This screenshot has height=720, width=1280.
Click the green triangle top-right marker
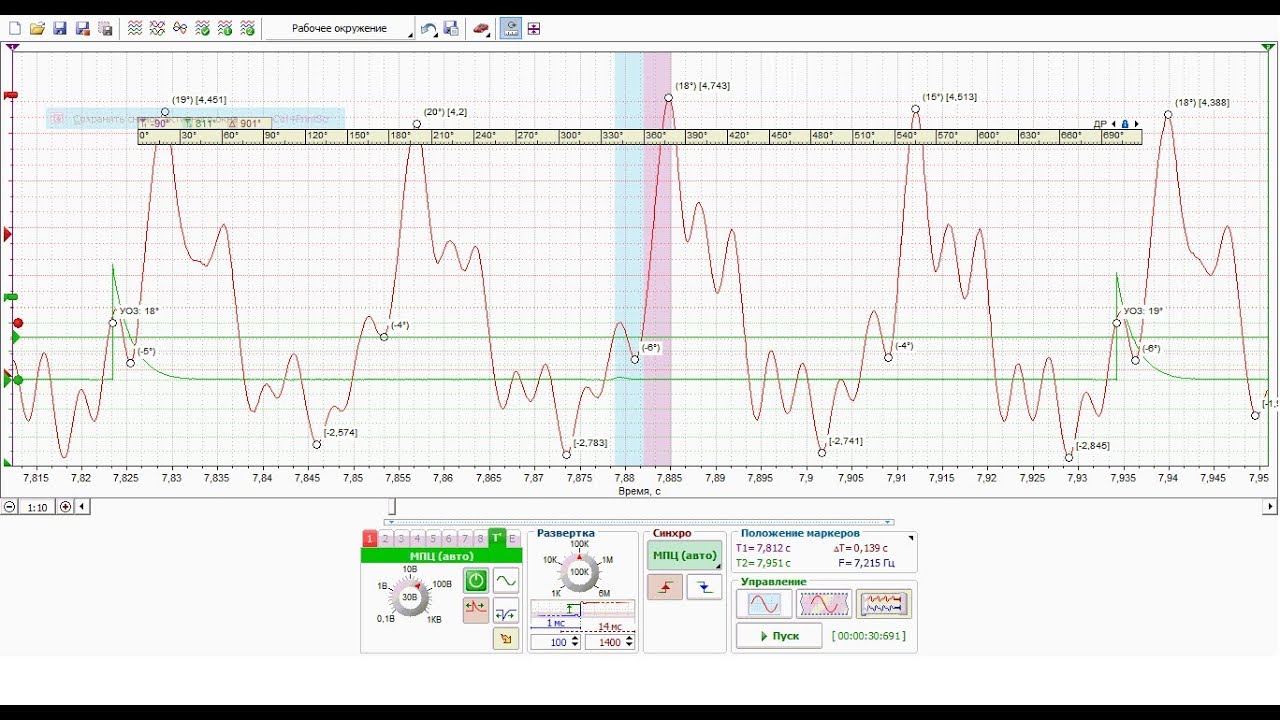pyautogui.click(x=1268, y=47)
